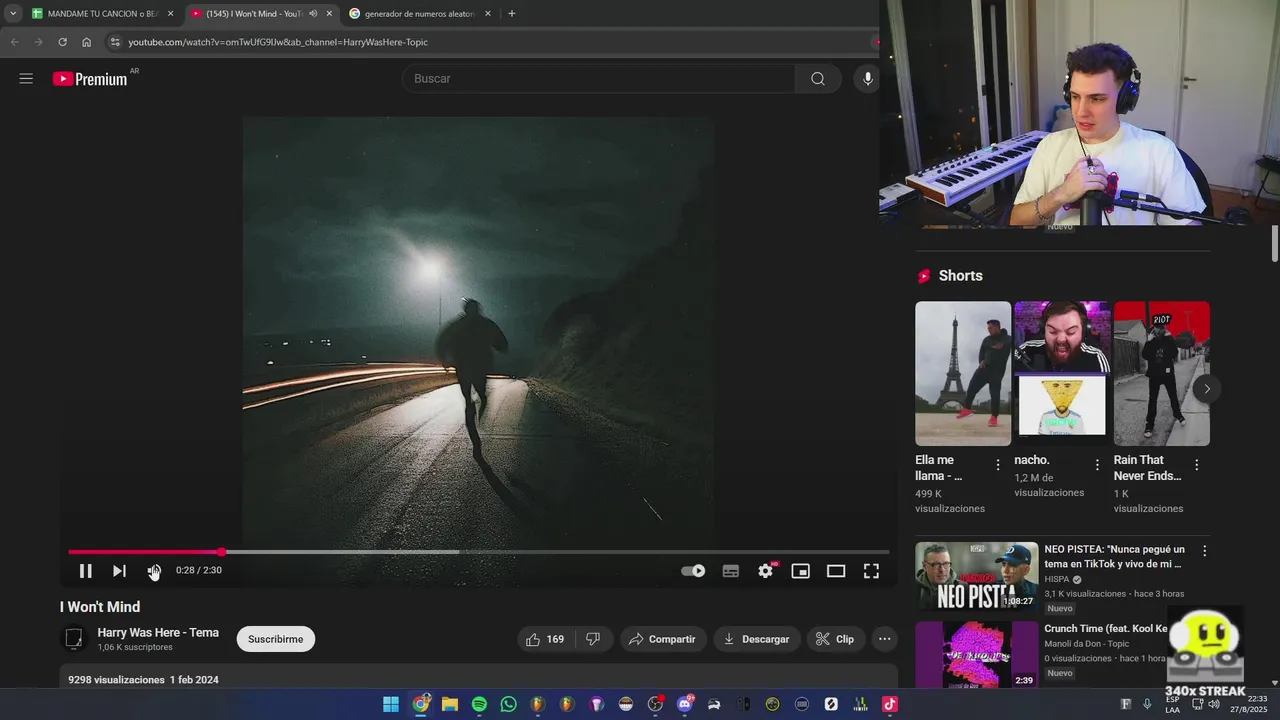View site information icon in address bar
This screenshot has width=1280, height=720.
pyautogui.click(x=115, y=42)
